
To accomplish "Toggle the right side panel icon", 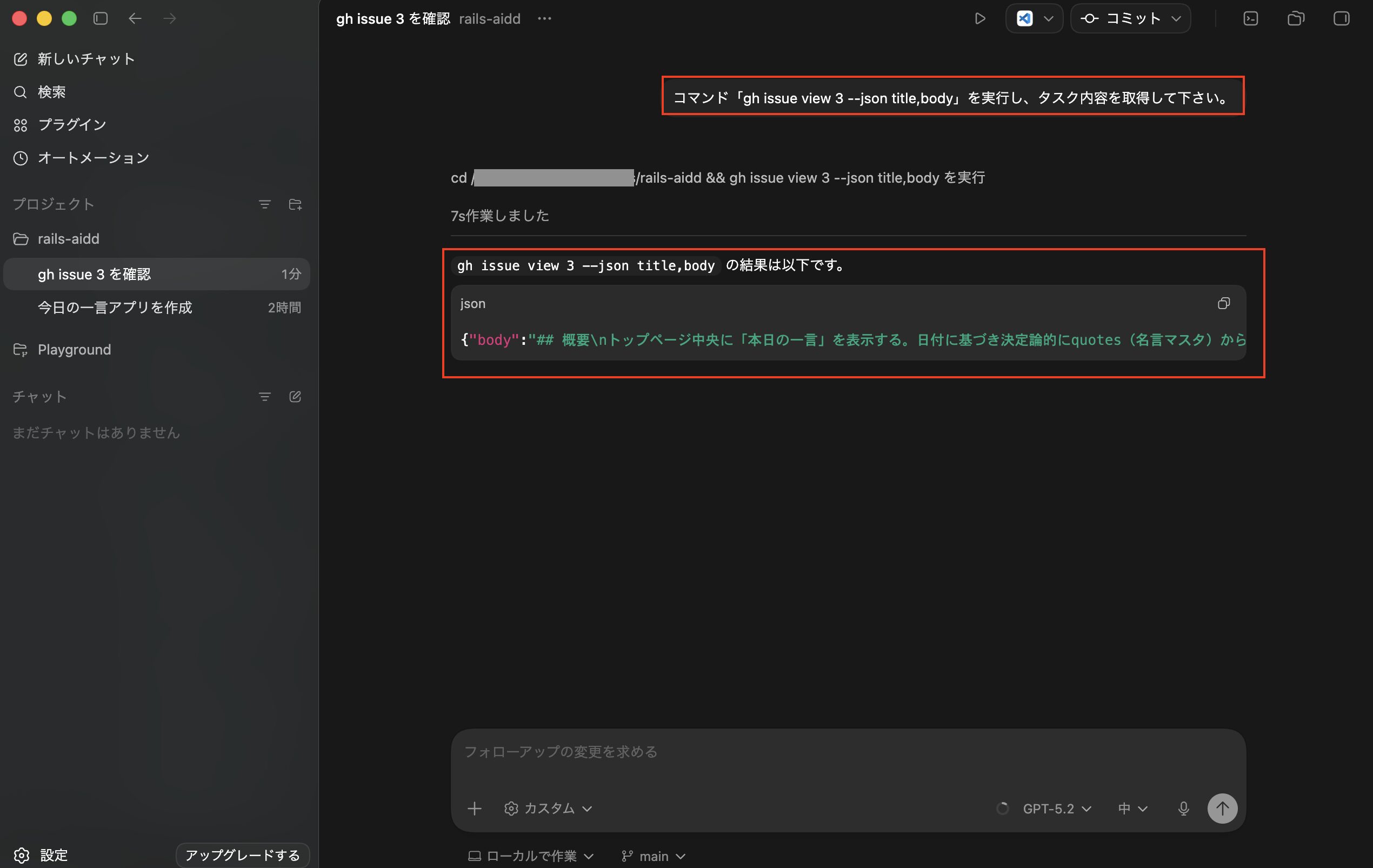I will 1341,19.
